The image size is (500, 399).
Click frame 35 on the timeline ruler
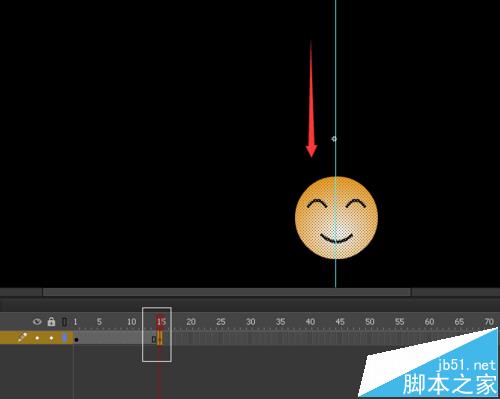tap(280, 322)
